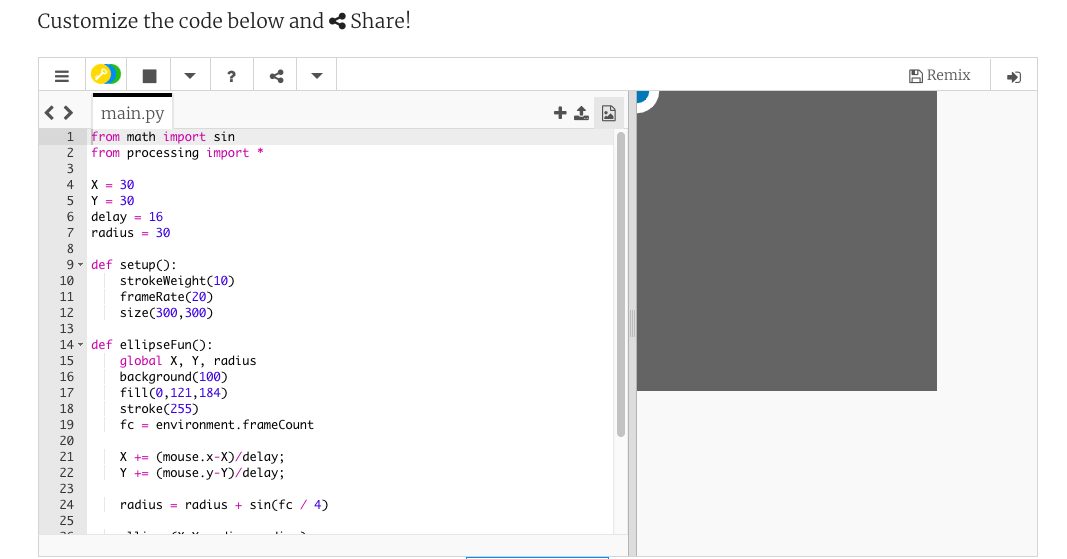This screenshot has width=1067, height=559.
Task: Expand the run options dropdown arrow
Action: coord(190,76)
